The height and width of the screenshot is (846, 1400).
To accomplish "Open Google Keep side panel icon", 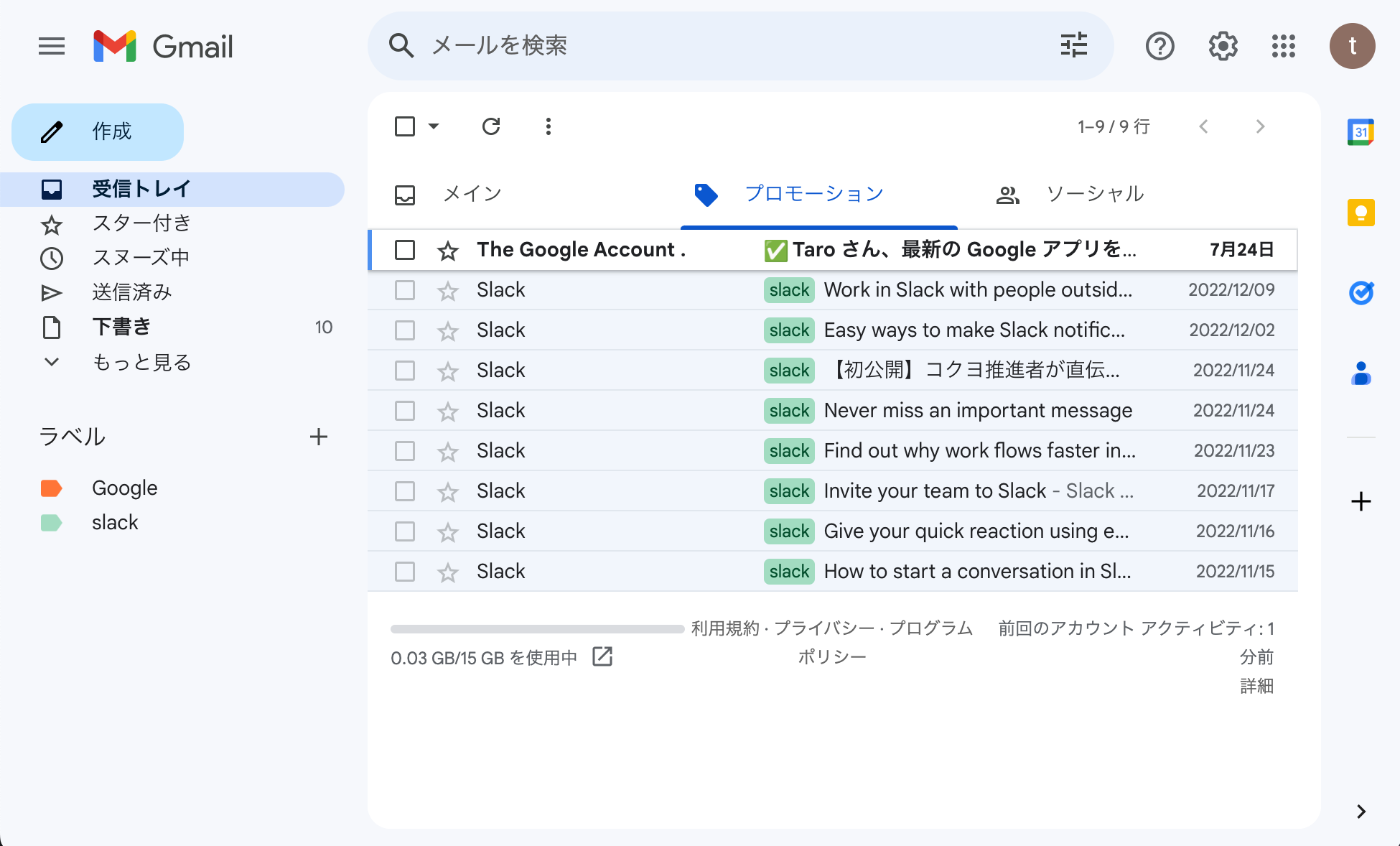I will 1361,213.
